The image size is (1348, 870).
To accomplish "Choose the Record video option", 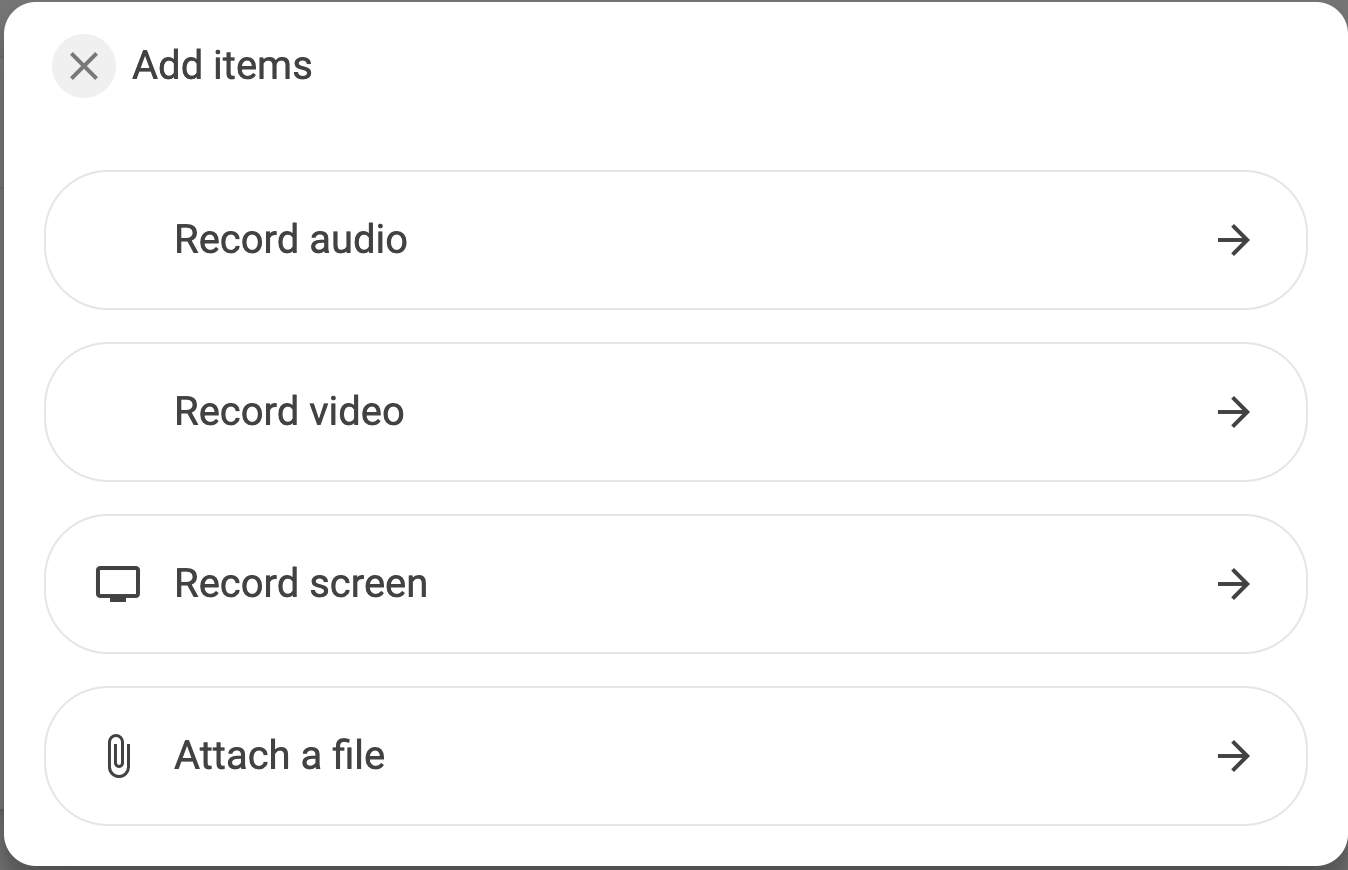I will [x=676, y=412].
